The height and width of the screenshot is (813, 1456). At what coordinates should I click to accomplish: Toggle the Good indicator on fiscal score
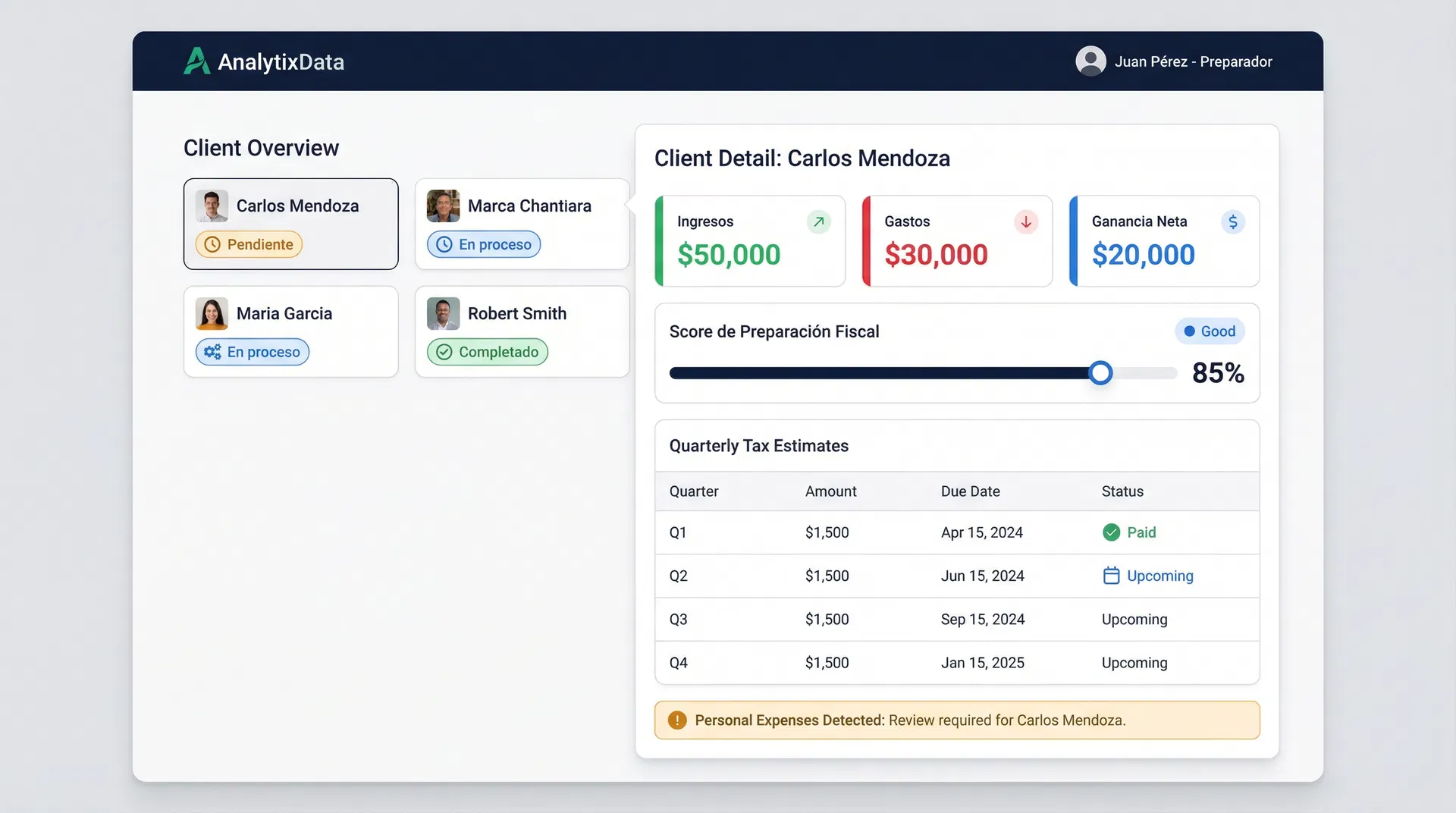pyautogui.click(x=1210, y=331)
